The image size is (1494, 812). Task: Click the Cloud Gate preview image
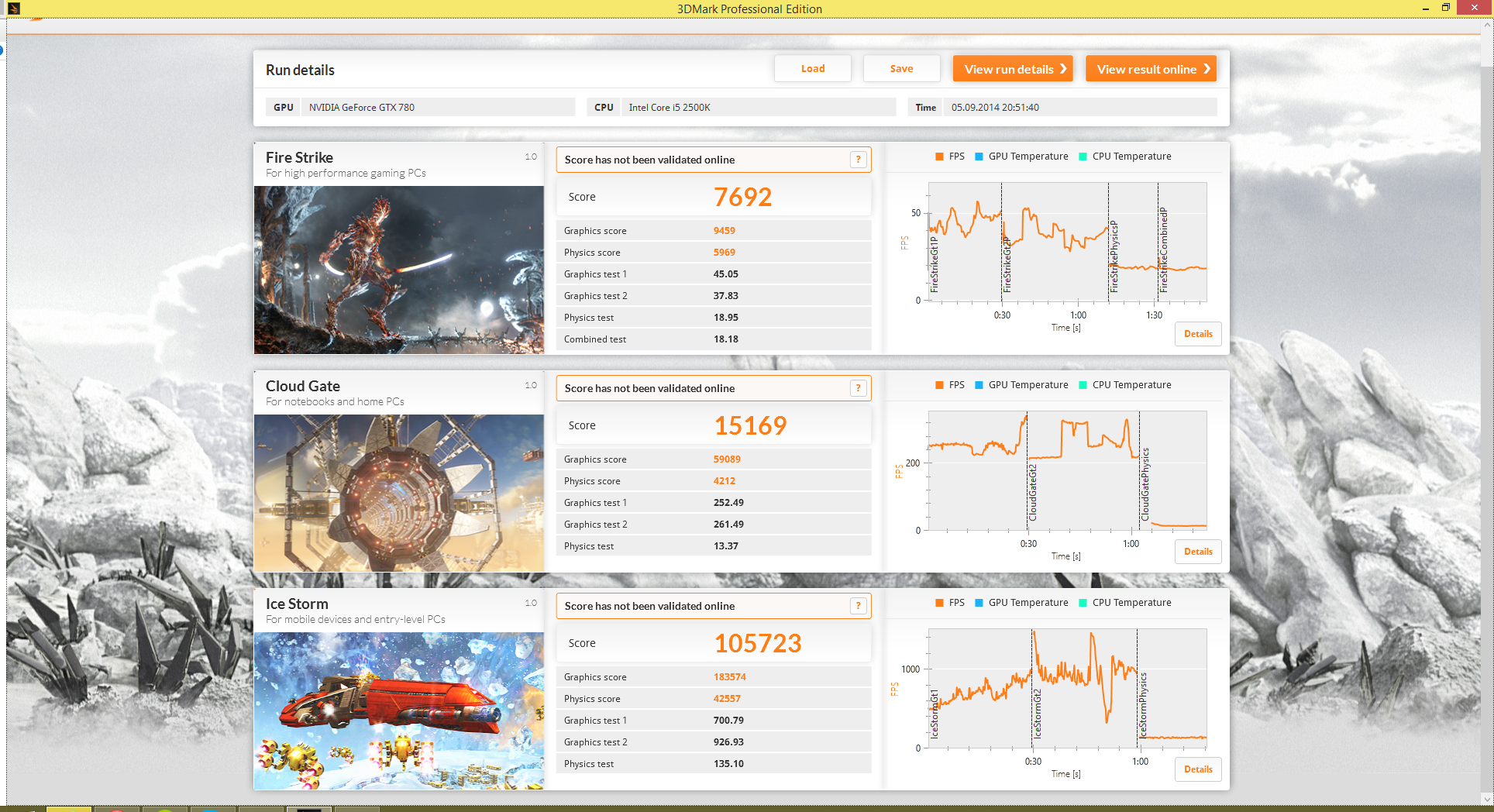tap(399, 493)
